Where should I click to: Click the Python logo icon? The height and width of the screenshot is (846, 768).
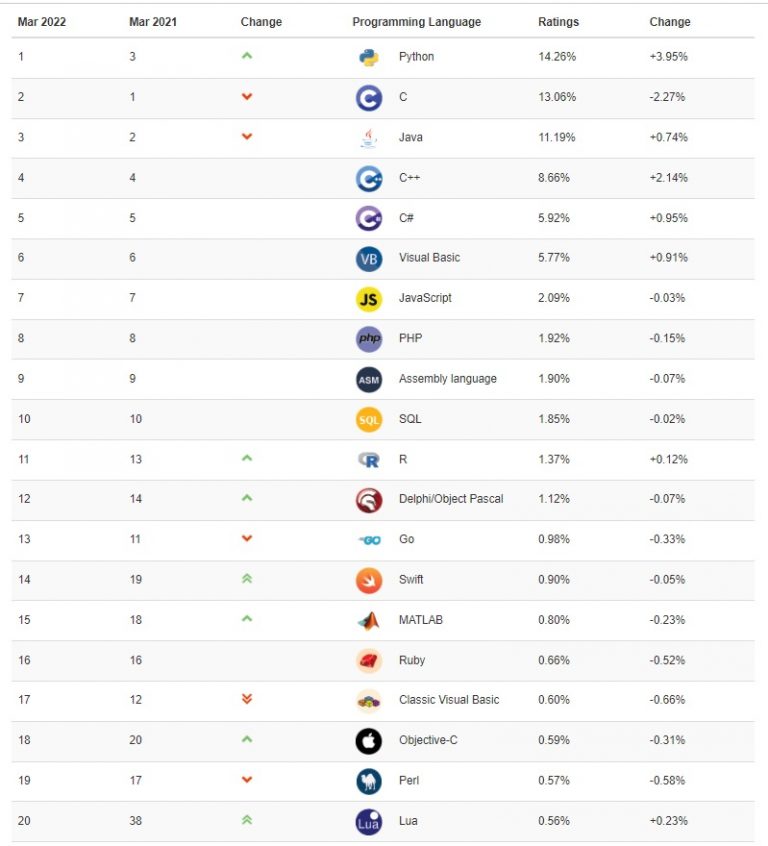(368, 57)
